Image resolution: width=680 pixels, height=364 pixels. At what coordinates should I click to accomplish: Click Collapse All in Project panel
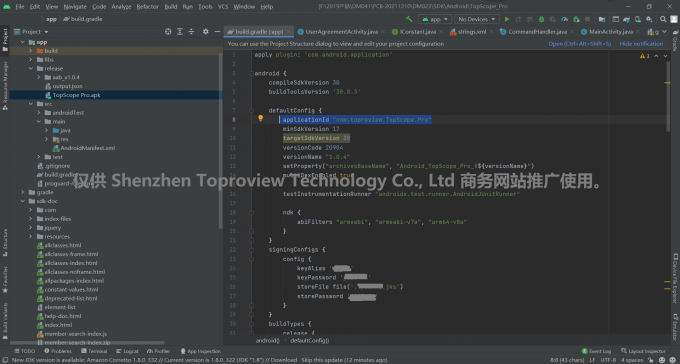coord(191,32)
